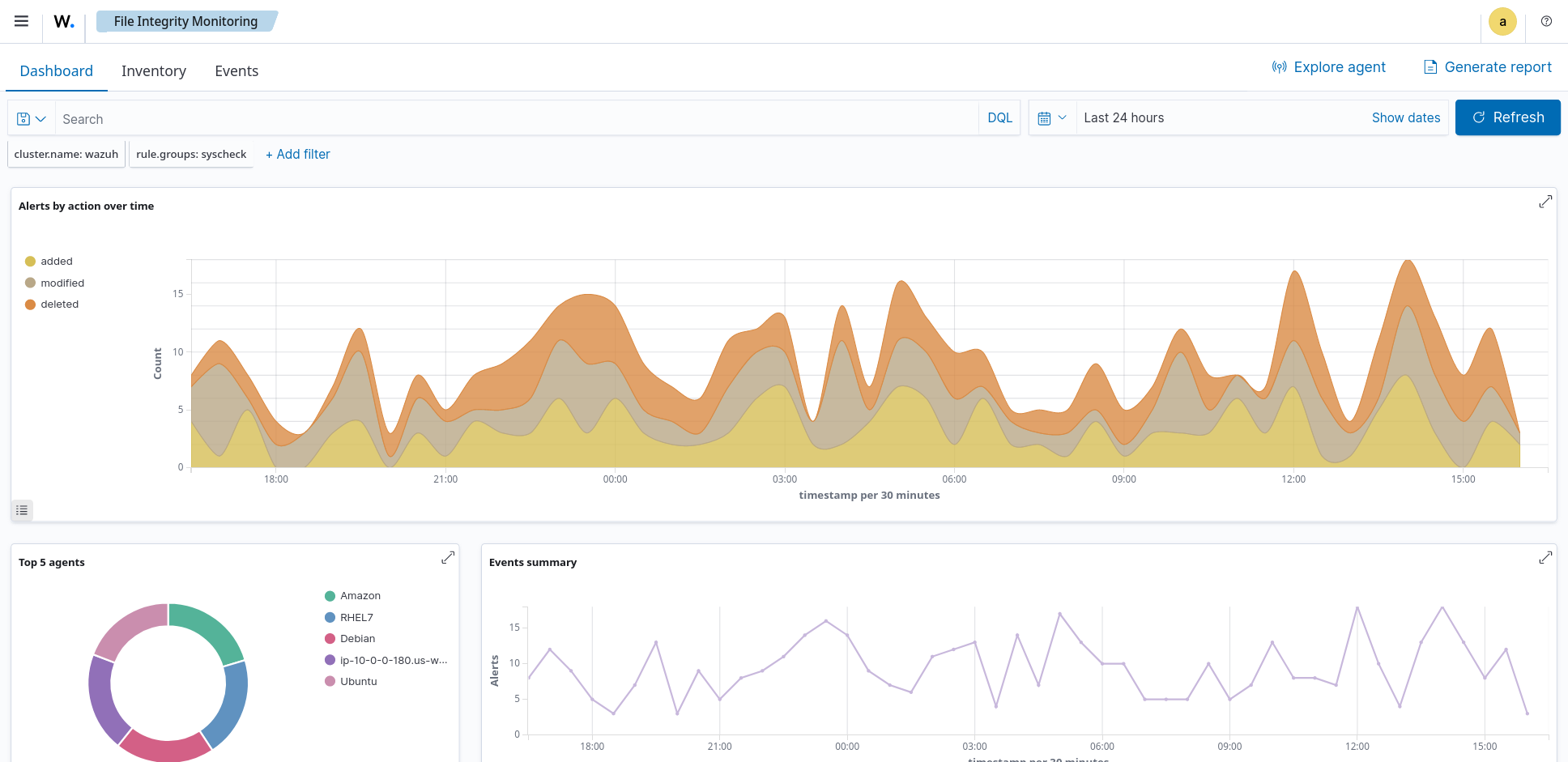
Task: Click the Generate report document icon
Action: click(1430, 67)
